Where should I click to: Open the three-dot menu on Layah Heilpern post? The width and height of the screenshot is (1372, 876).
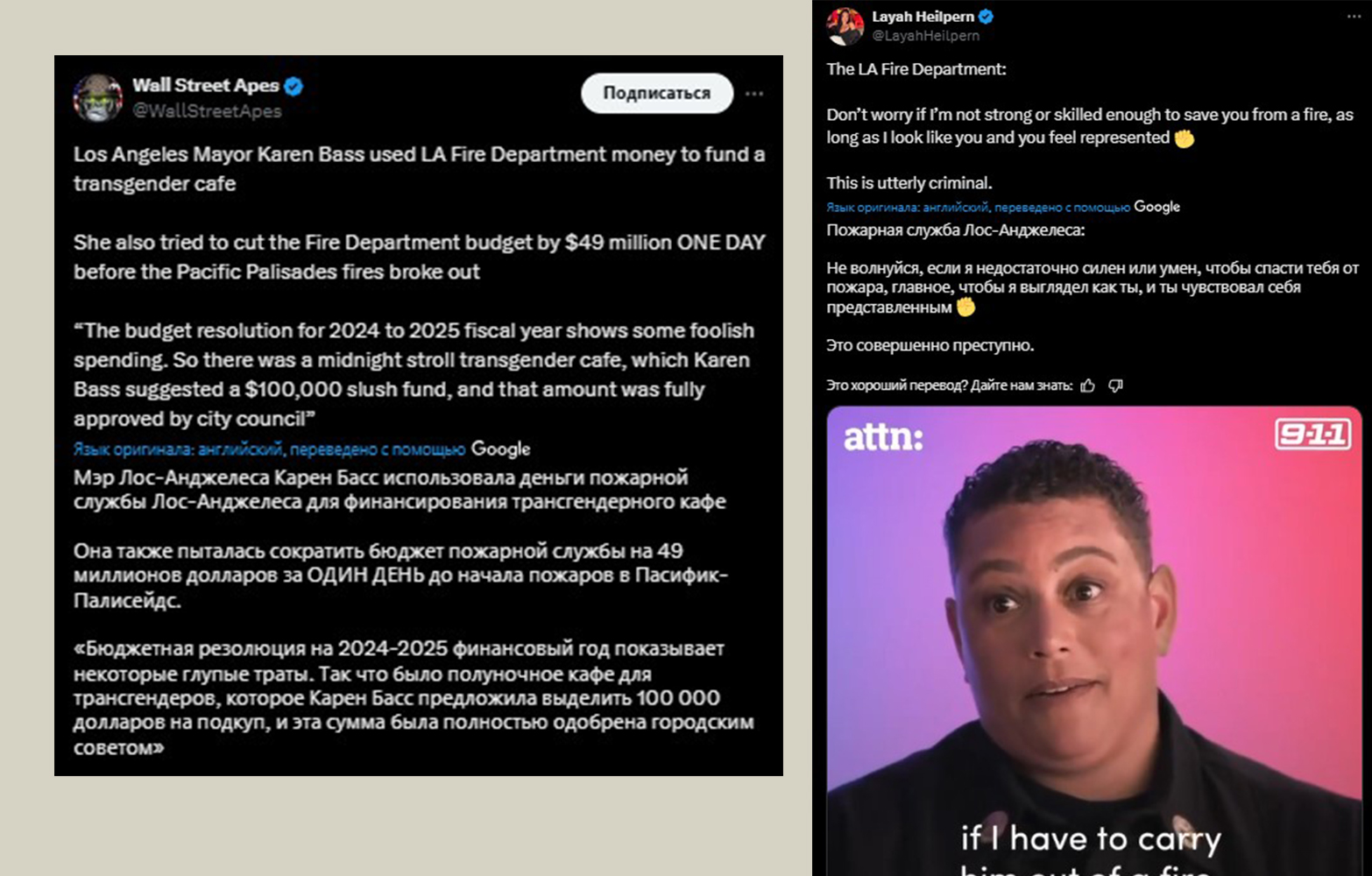click(x=1354, y=17)
